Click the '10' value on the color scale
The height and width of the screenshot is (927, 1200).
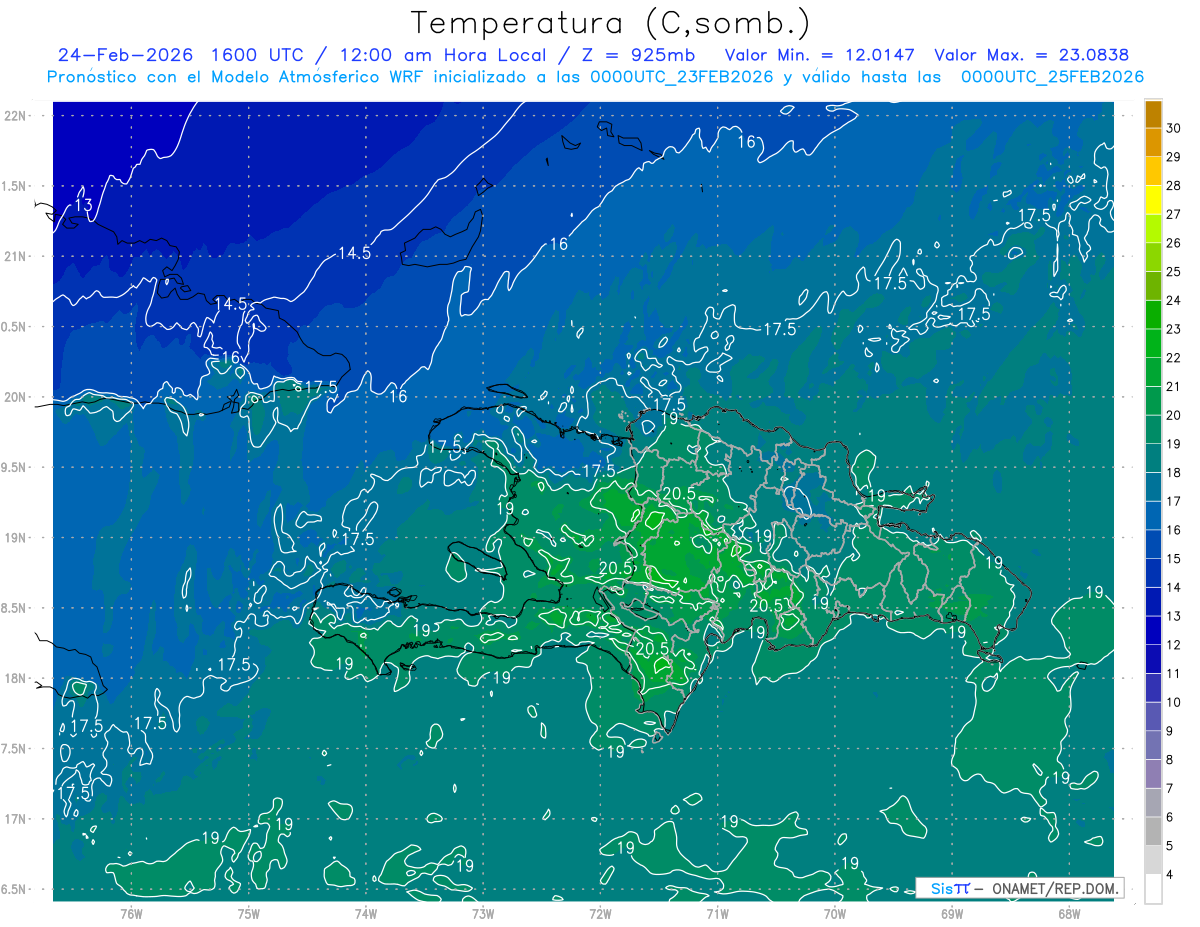(x=1174, y=702)
